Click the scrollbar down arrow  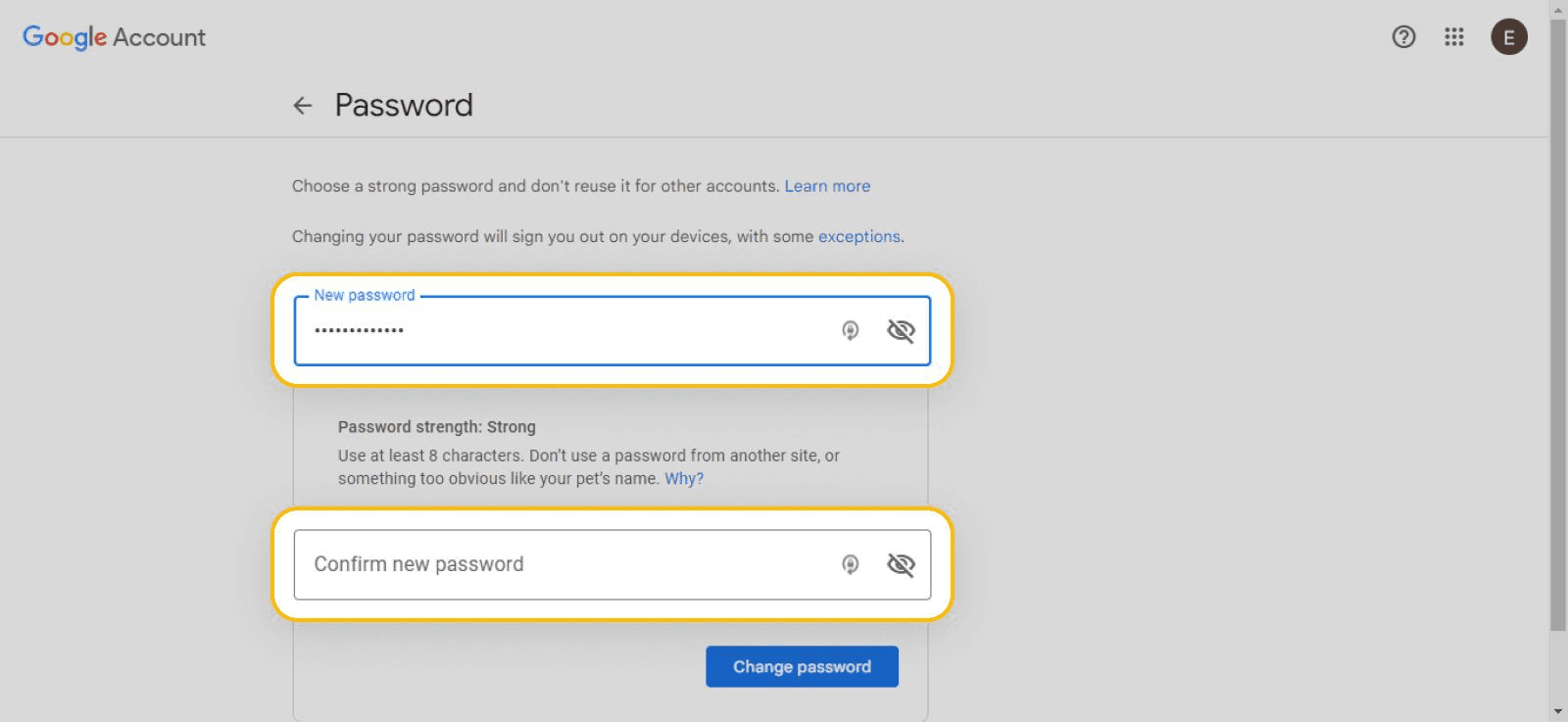pyautogui.click(x=1558, y=712)
